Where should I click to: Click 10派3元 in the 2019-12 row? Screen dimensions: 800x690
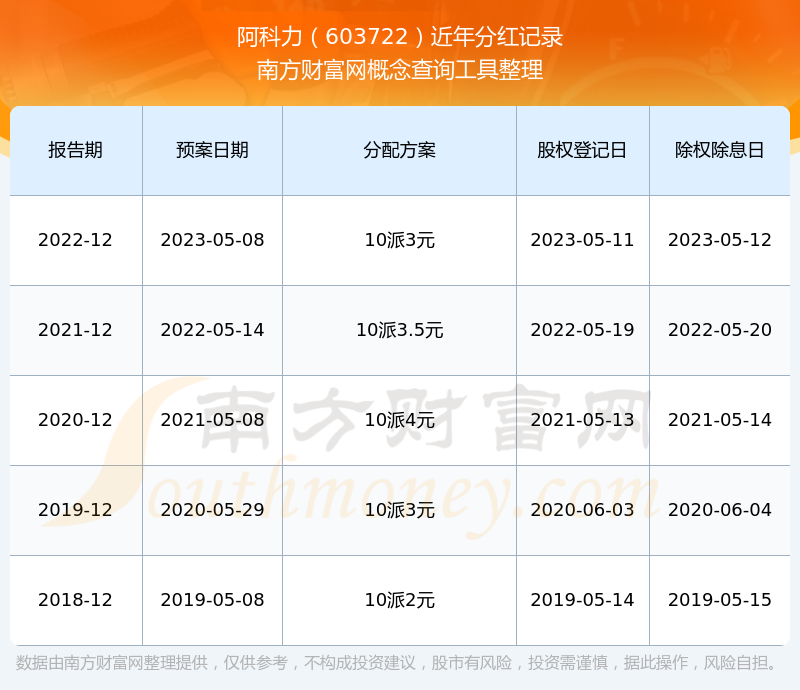coord(399,510)
